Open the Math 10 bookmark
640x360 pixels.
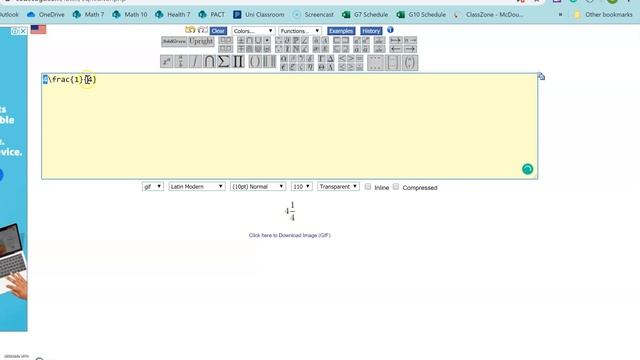[130, 14]
